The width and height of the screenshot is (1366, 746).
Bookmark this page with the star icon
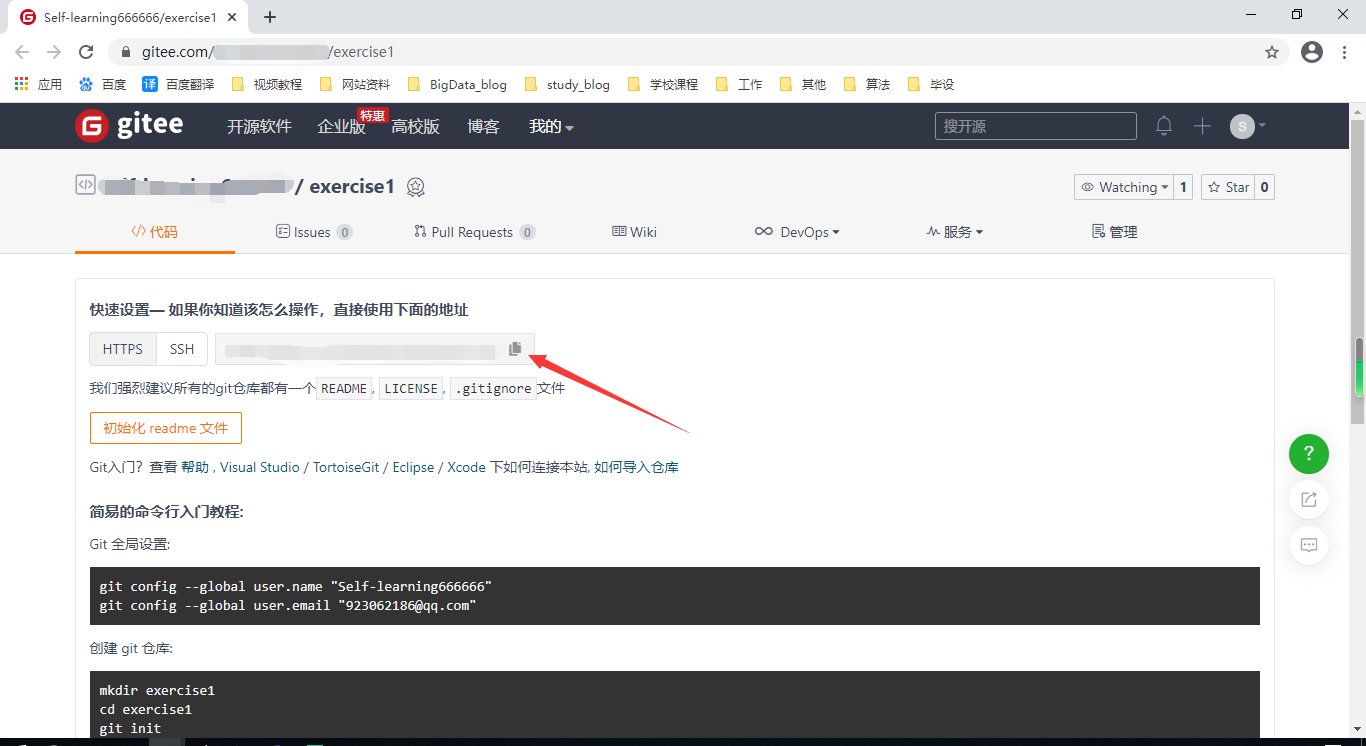(1272, 52)
